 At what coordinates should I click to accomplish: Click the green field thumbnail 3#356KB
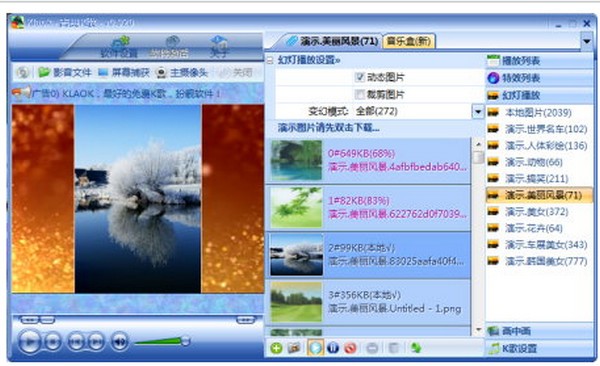[x=297, y=302]
